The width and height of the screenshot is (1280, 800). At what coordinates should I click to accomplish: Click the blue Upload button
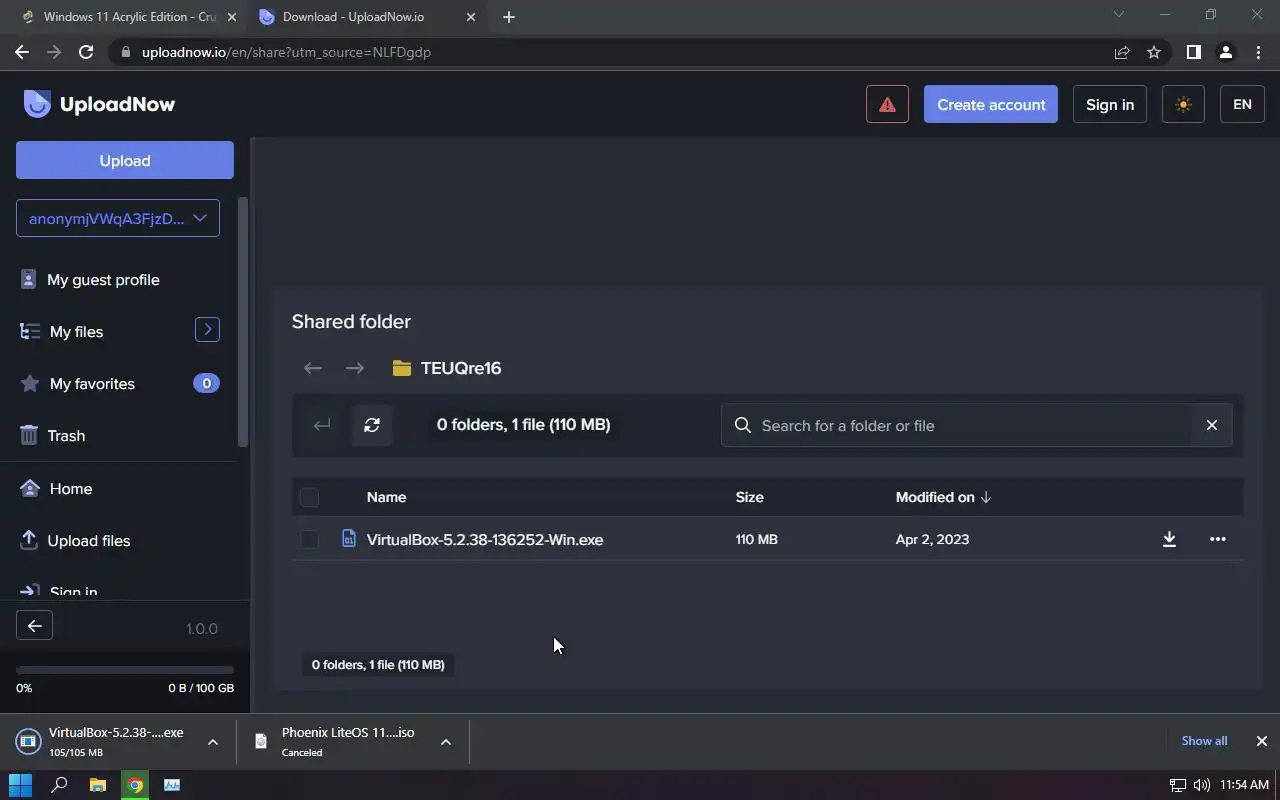(x=125, y=160)
